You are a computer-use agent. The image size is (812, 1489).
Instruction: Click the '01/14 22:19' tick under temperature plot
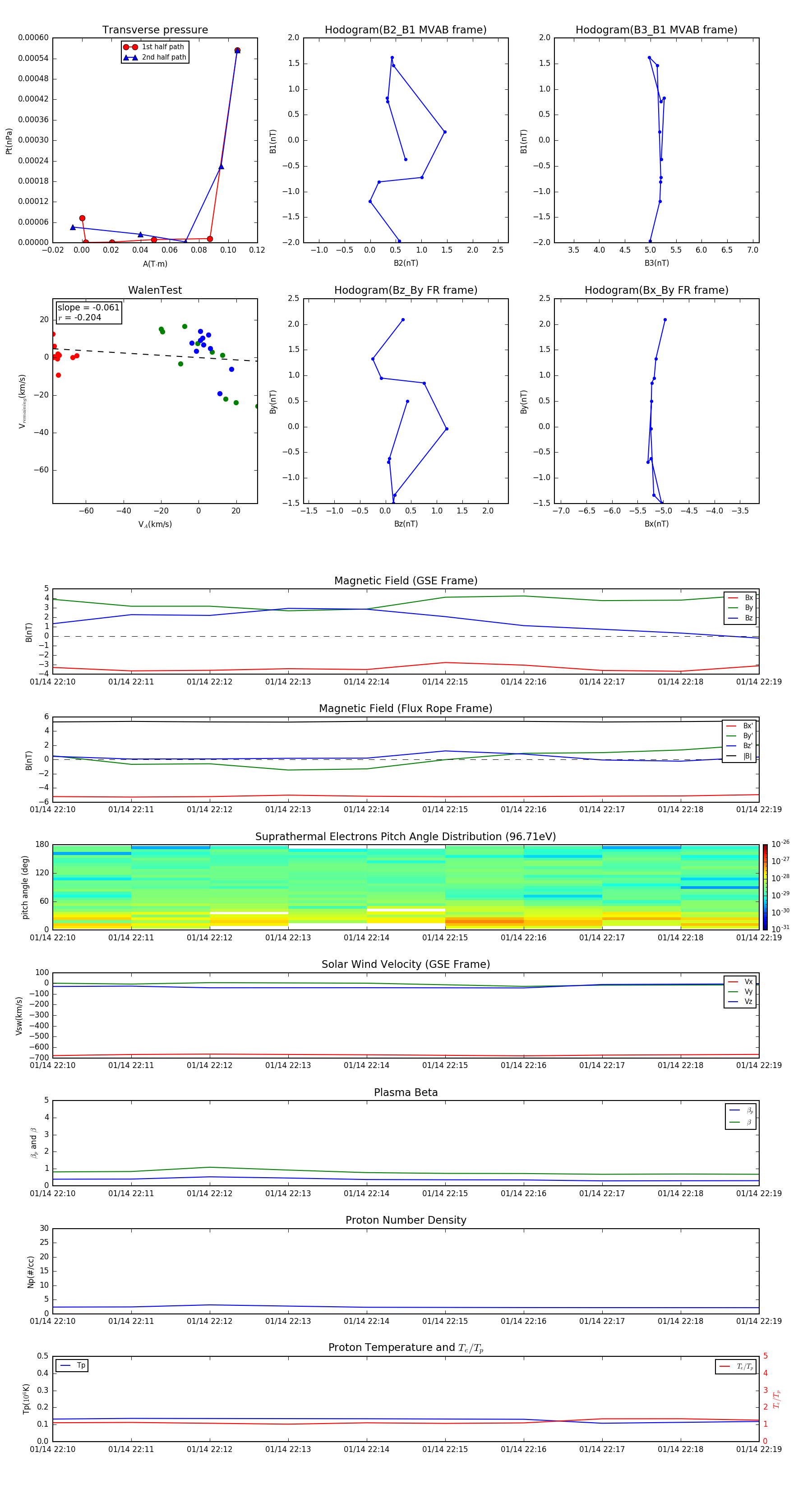pos(759,1450)
